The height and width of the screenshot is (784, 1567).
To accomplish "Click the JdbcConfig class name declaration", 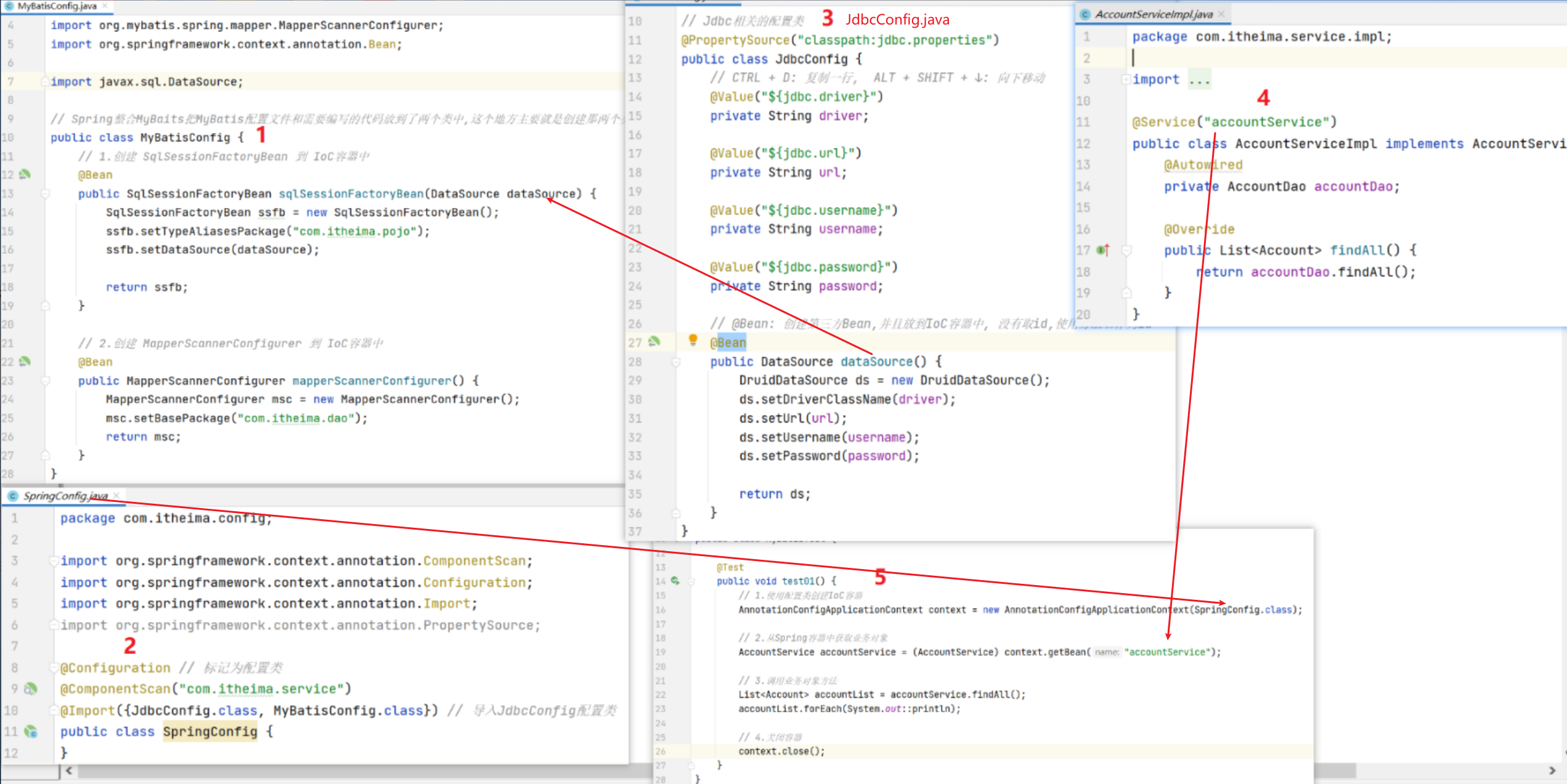I will click(x=812, y=59).
